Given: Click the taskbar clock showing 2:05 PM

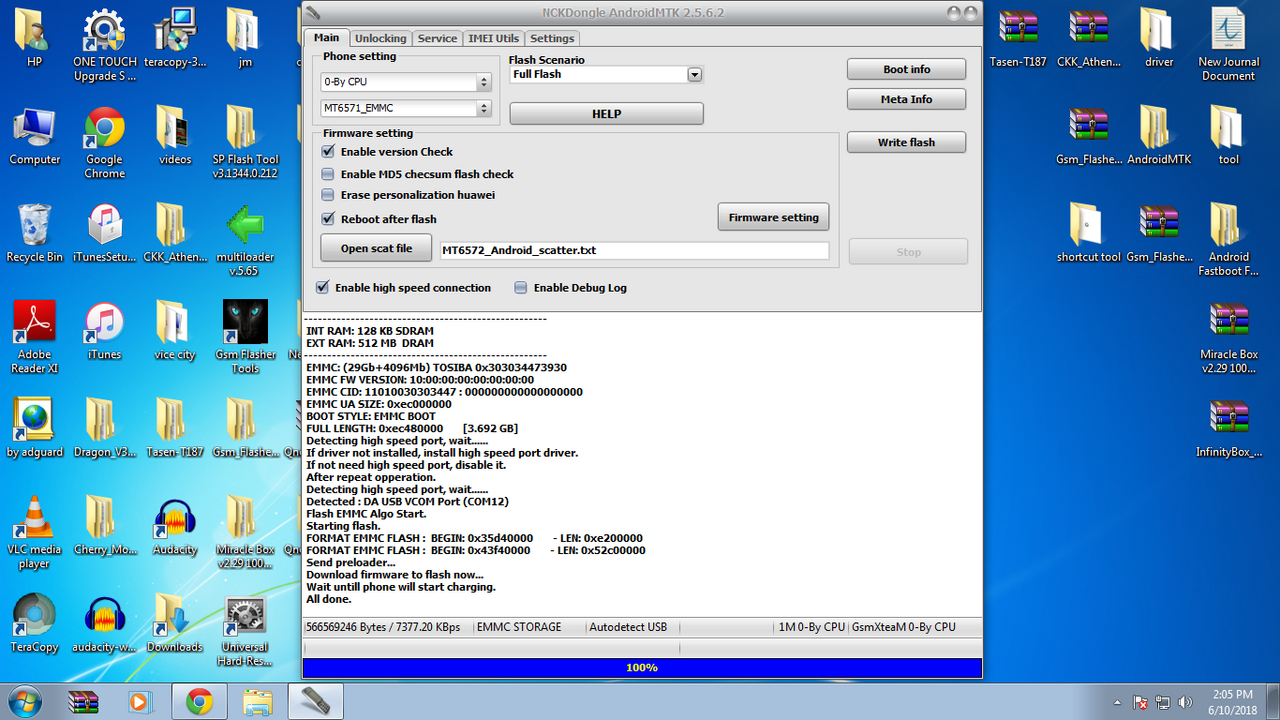Looking at the screenshot, I should (x=1231, y=701).
